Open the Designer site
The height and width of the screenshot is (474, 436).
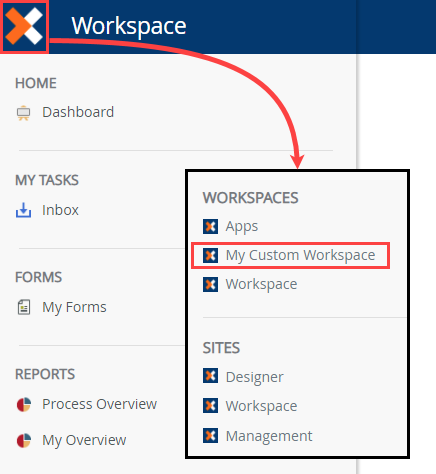pos(255,377)
